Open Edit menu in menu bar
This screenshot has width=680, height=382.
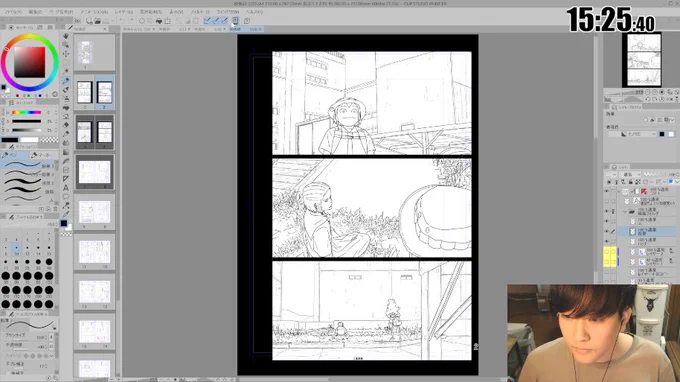click(36, 12)
